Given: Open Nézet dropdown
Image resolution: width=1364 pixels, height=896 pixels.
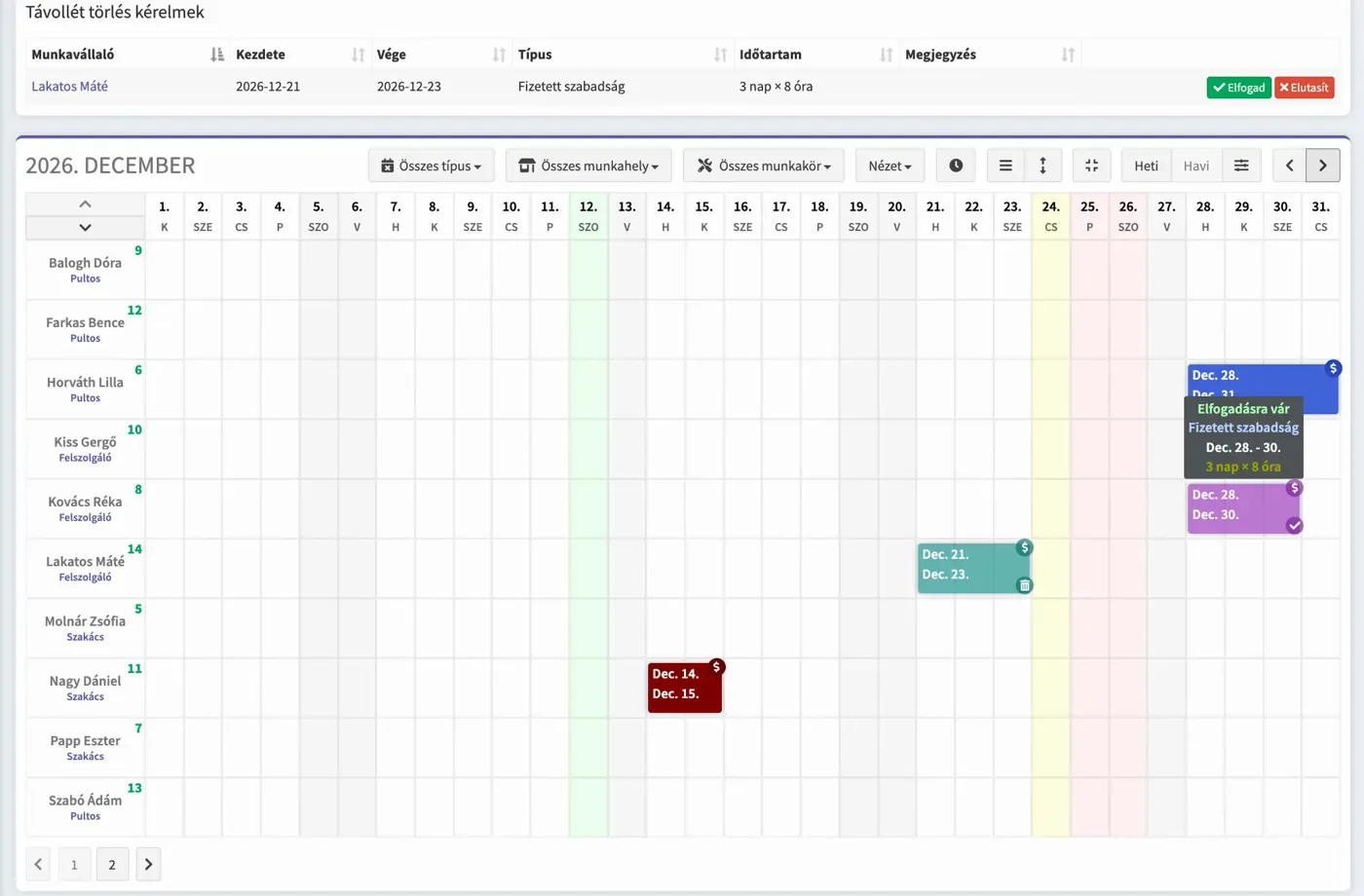Looking at the screenshot, I should [x=890, y=166].
